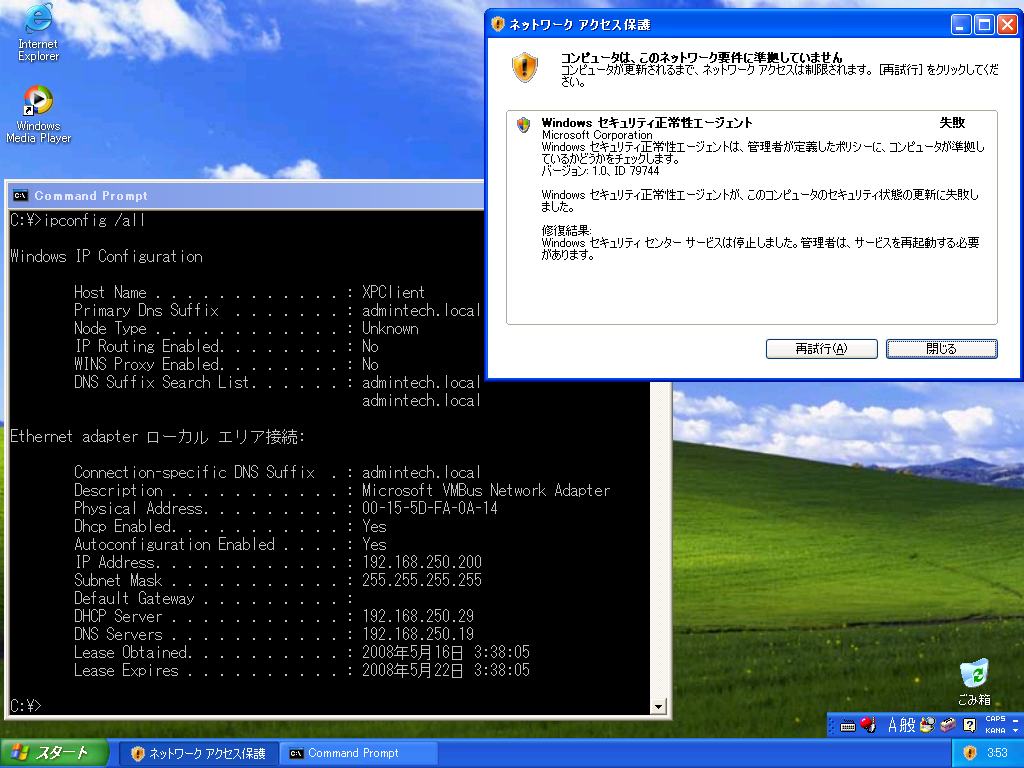Viewport: 1024px width, 768px height.
Task: Click the keyboard icon on the language bar
Action: click(x=848, y=726)
